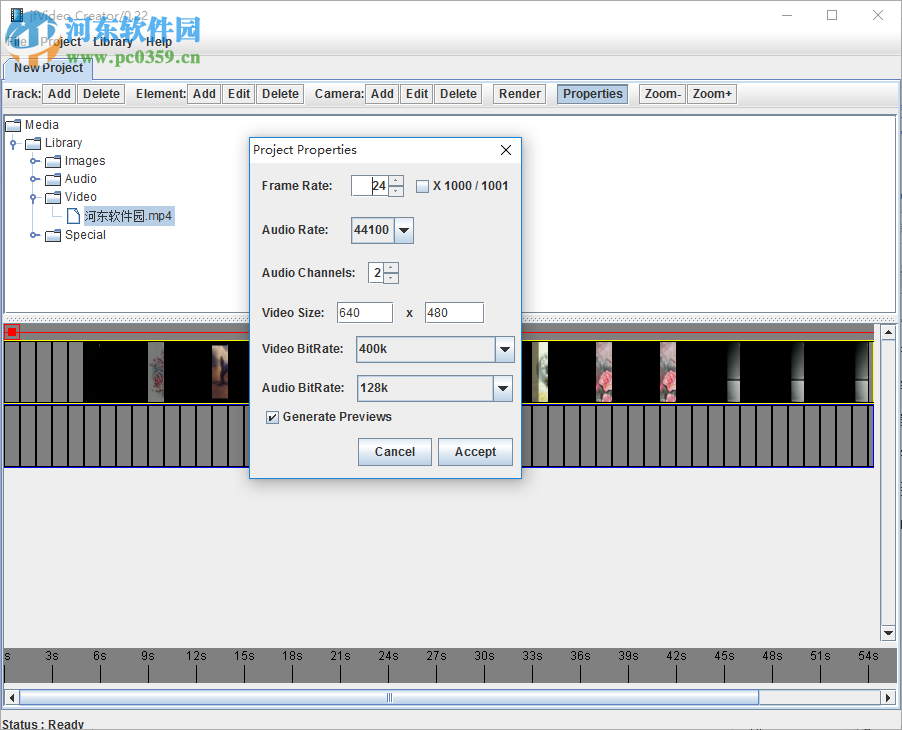902x730 pixels.
Task: Open the Video BitRate dropdown
Action: (503, 349)
